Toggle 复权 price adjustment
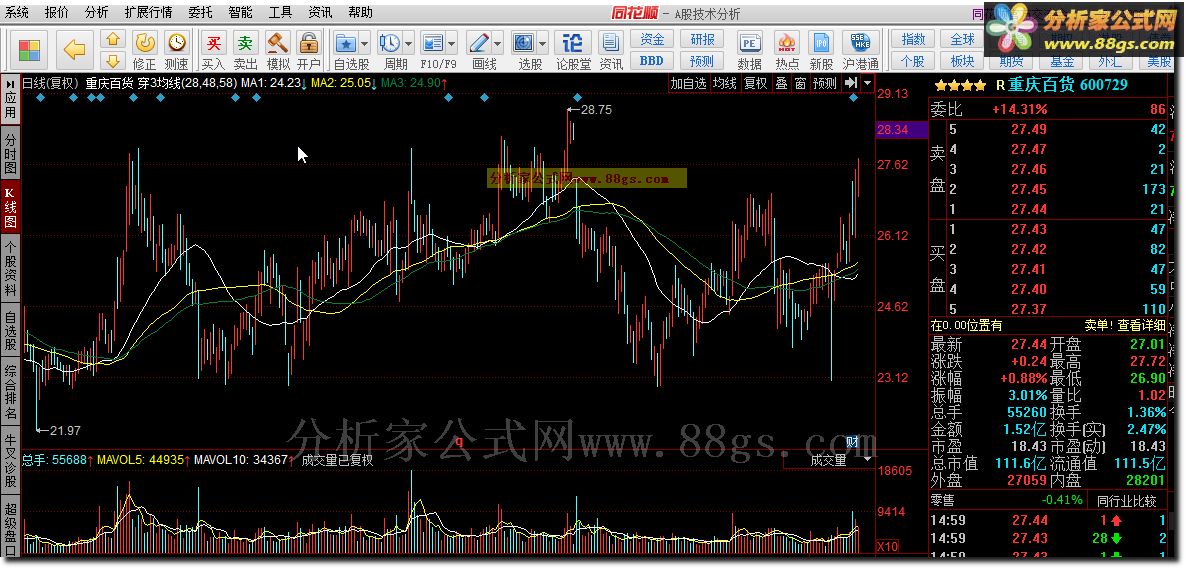The height and width of the screenshot is (568, 1186). coord(755,83)
